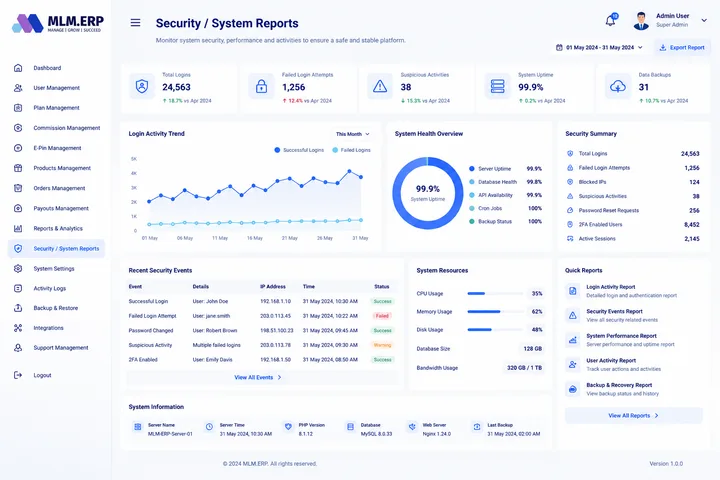
Task: Click the System Performance Report icon
Action: (x=573, y=340)
